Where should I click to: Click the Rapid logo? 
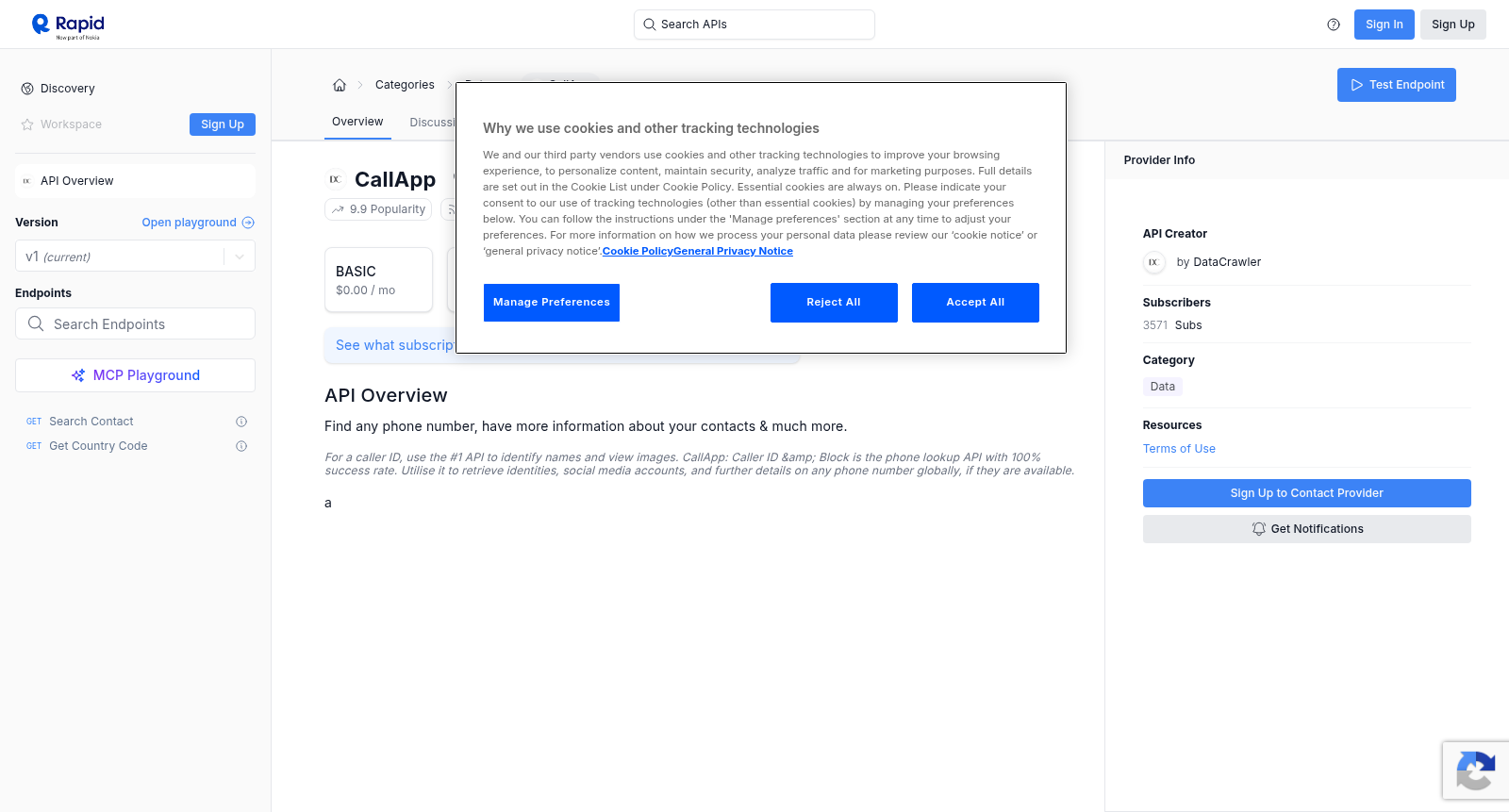(x=68, y=25)
